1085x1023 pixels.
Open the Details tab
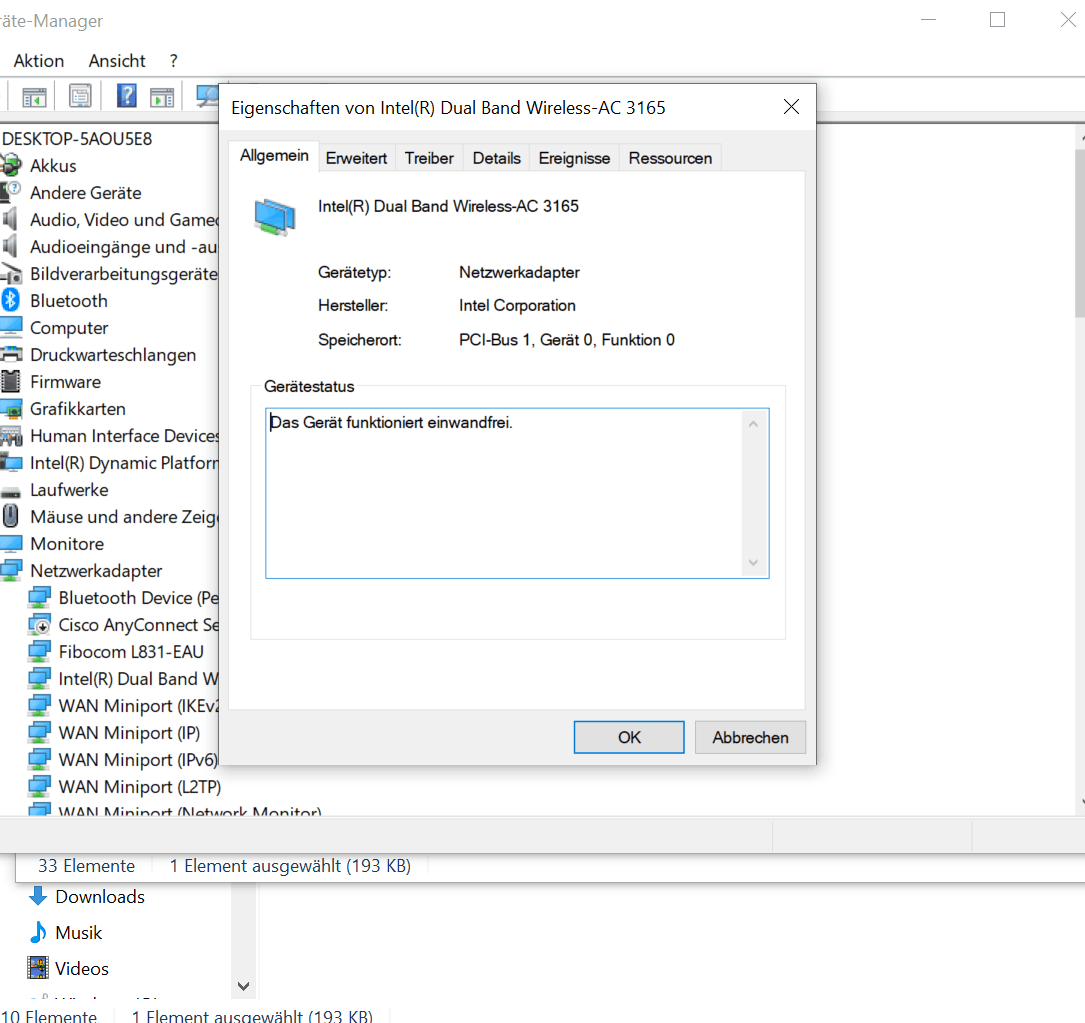tap(496, 159)
